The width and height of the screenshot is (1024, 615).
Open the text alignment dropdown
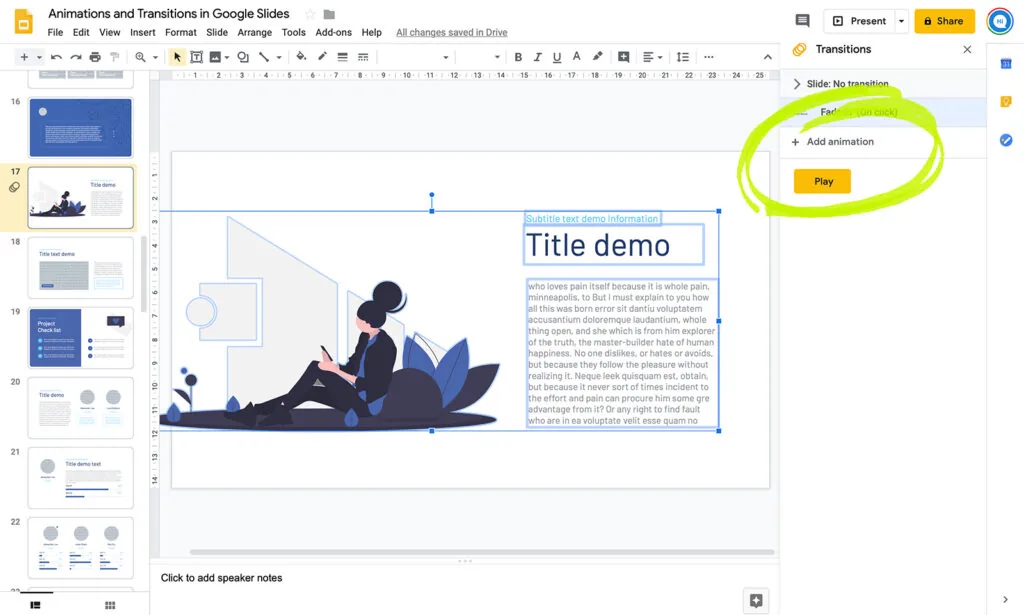(652, 57)
